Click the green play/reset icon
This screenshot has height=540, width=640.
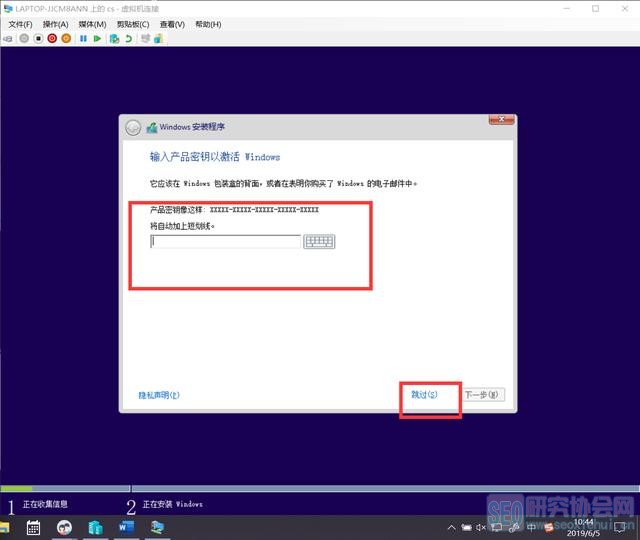pos(97,38)
